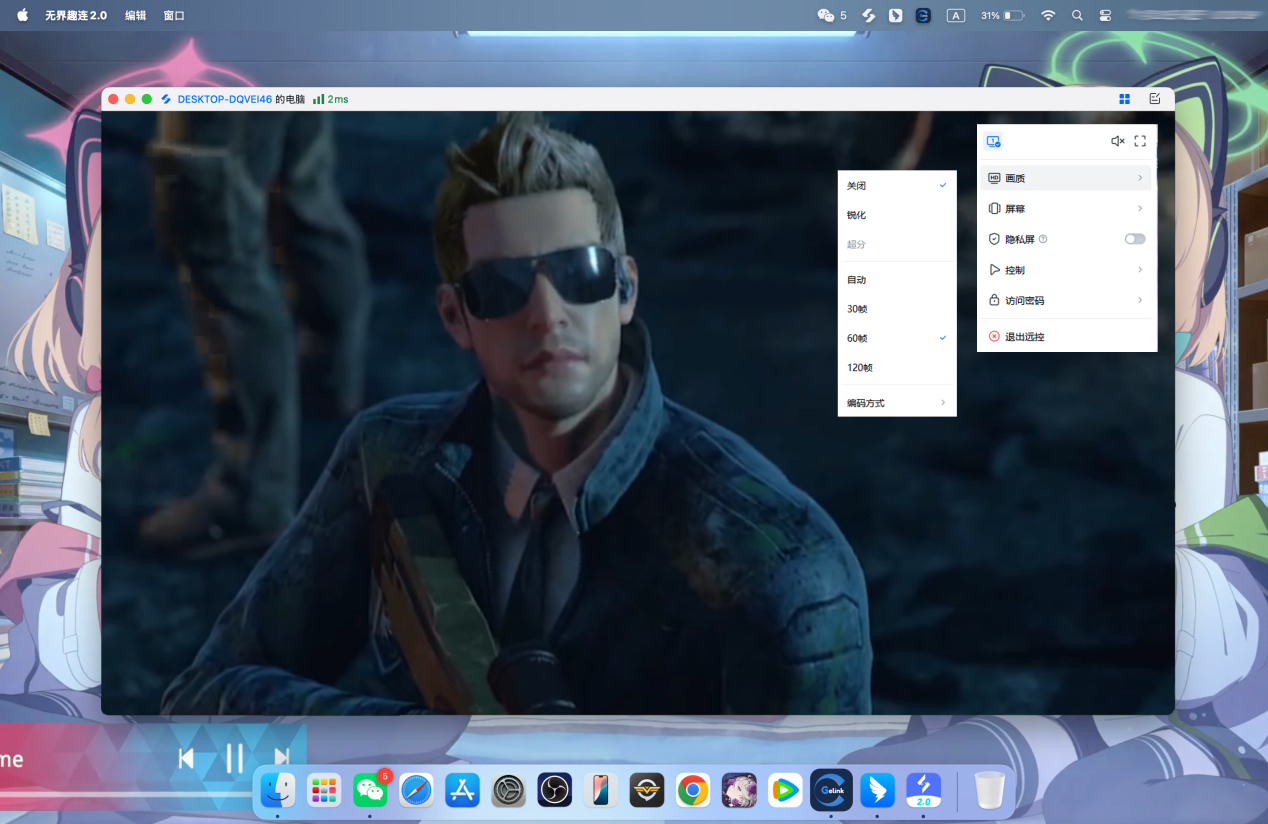Screen dimensions: 1268x824
Task: Open the anime game icon in Dock
Action: point(740,790)
